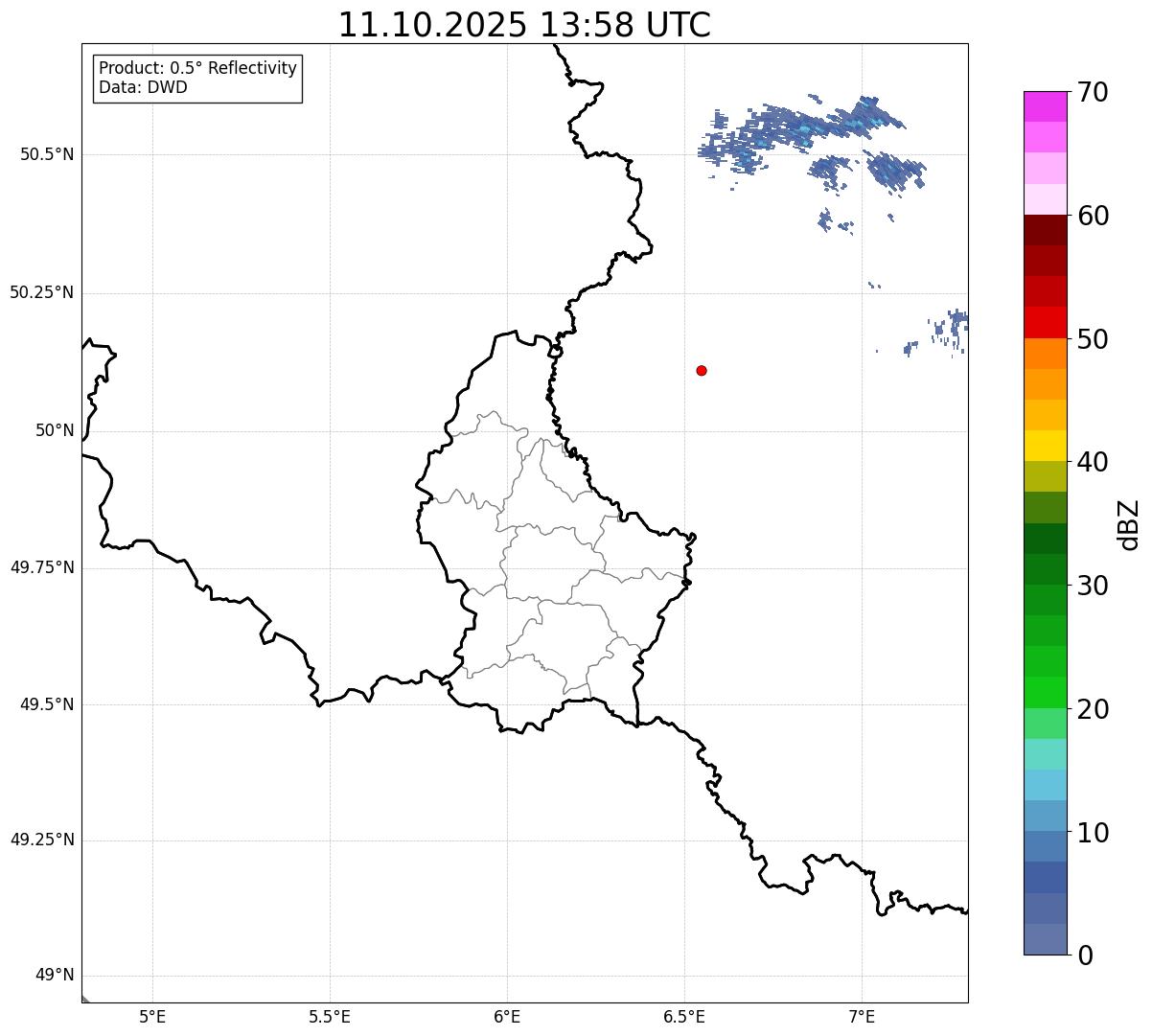Click the 50°N latitude label
The height and width of the screenshot is (1036, 1152).
click(x=55, y=430)
